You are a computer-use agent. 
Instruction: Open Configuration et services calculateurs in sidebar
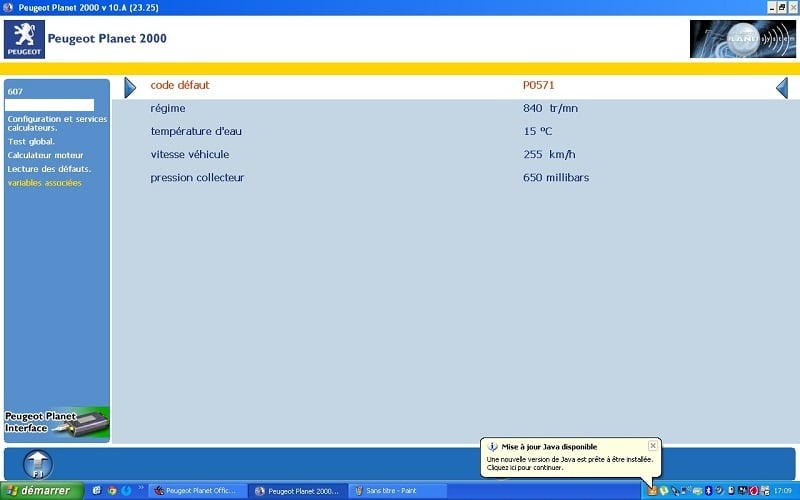[57, 123]
